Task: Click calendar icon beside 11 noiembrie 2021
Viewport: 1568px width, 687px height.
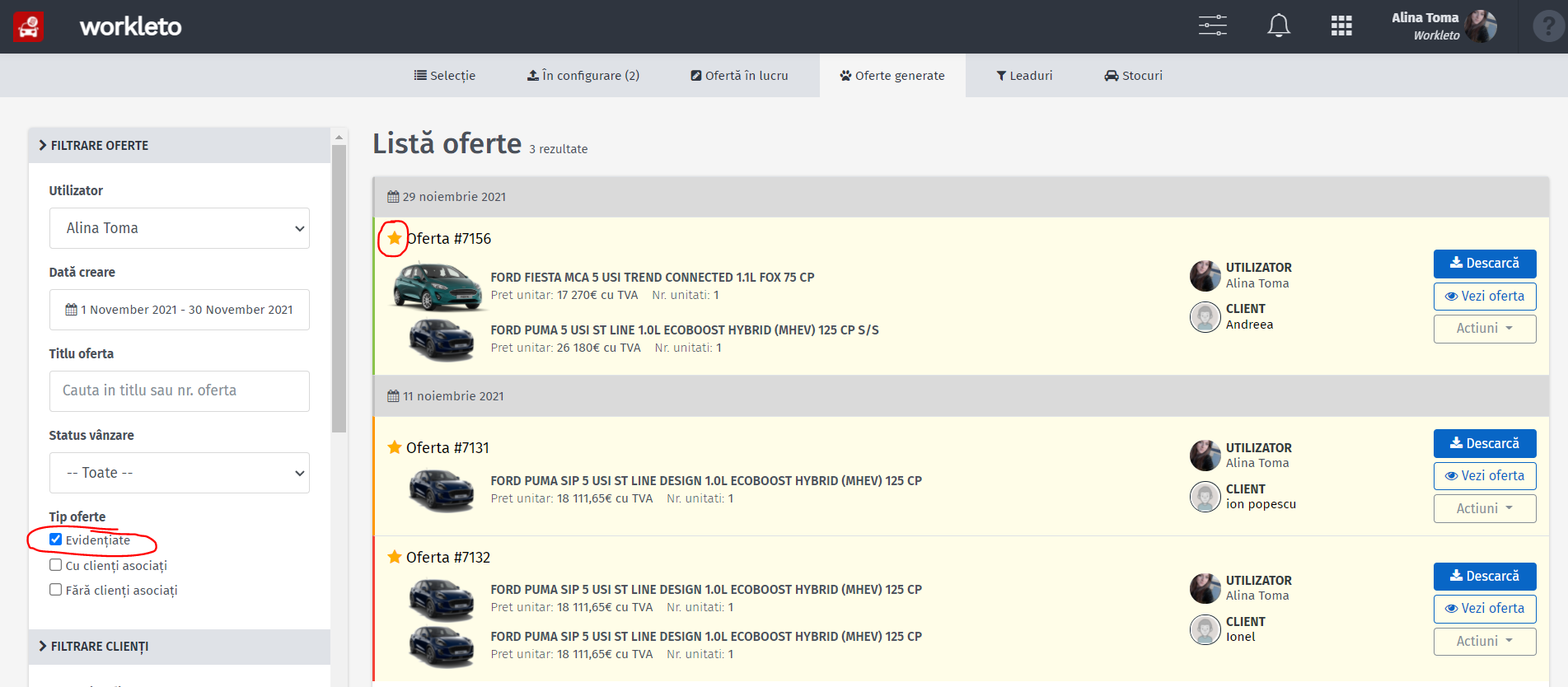Action: pyautogui.click(x=393, y=396)
